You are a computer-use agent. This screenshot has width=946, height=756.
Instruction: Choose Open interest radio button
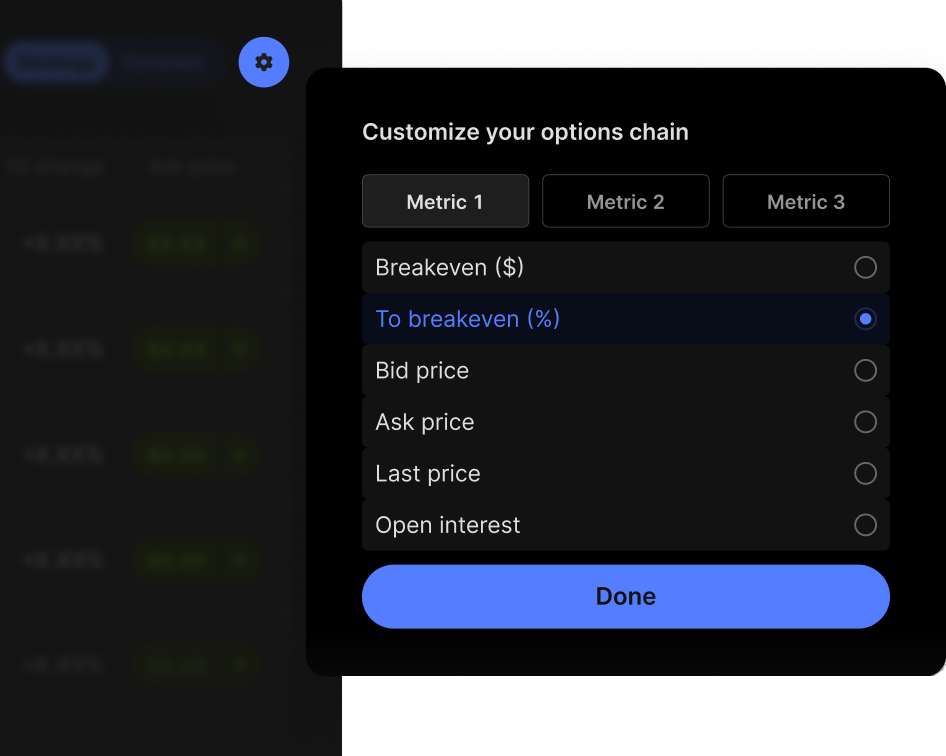coord(865,525)
